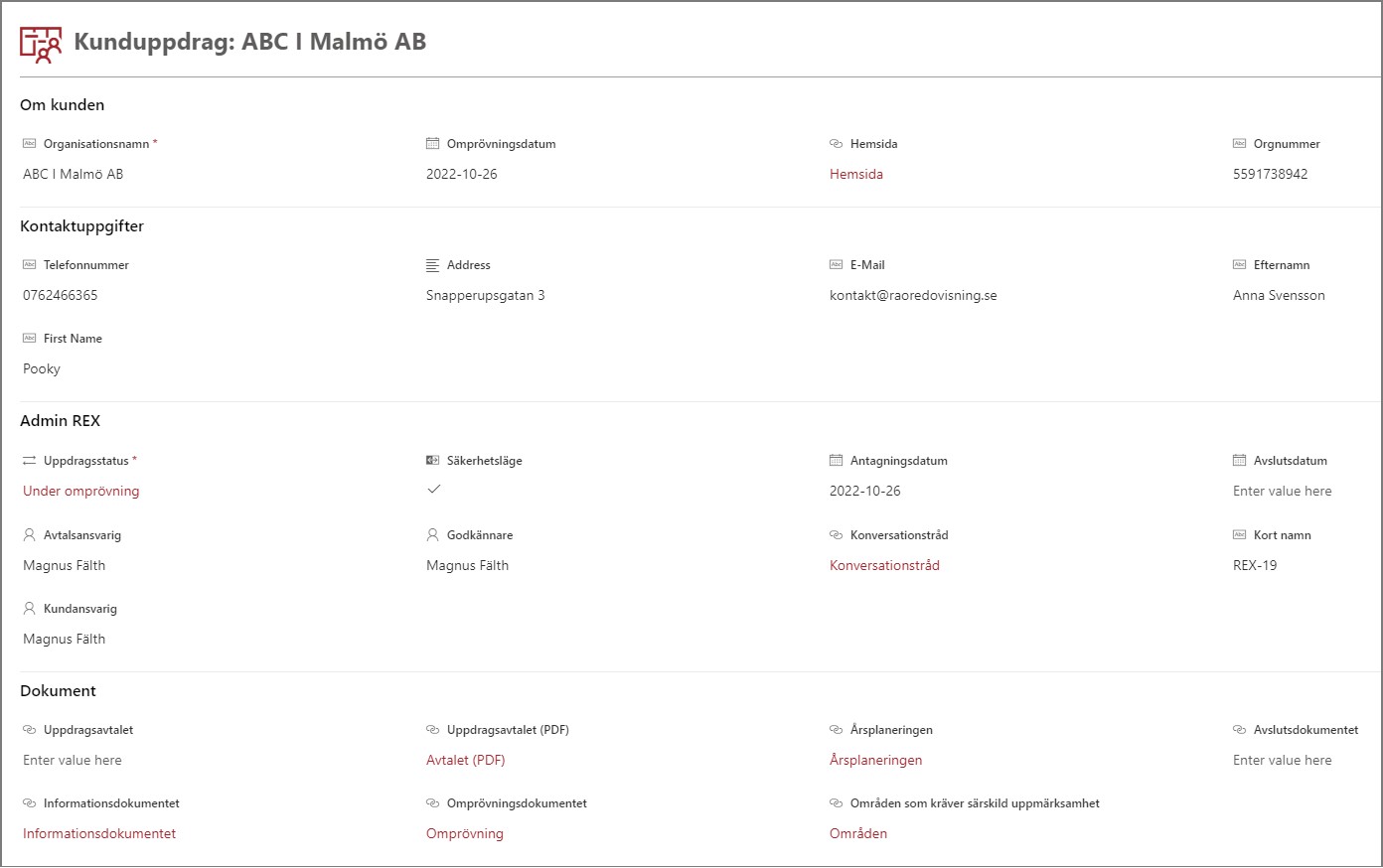The image size is (1383, 868).
Task: Click the person icon beside Avtalsansvarig
Action: 29,535
